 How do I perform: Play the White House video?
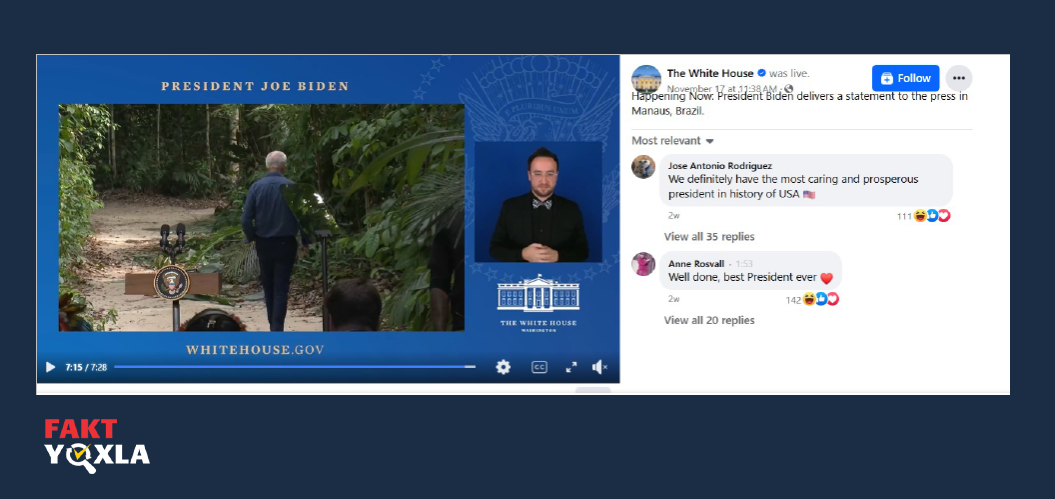point(50,367)
